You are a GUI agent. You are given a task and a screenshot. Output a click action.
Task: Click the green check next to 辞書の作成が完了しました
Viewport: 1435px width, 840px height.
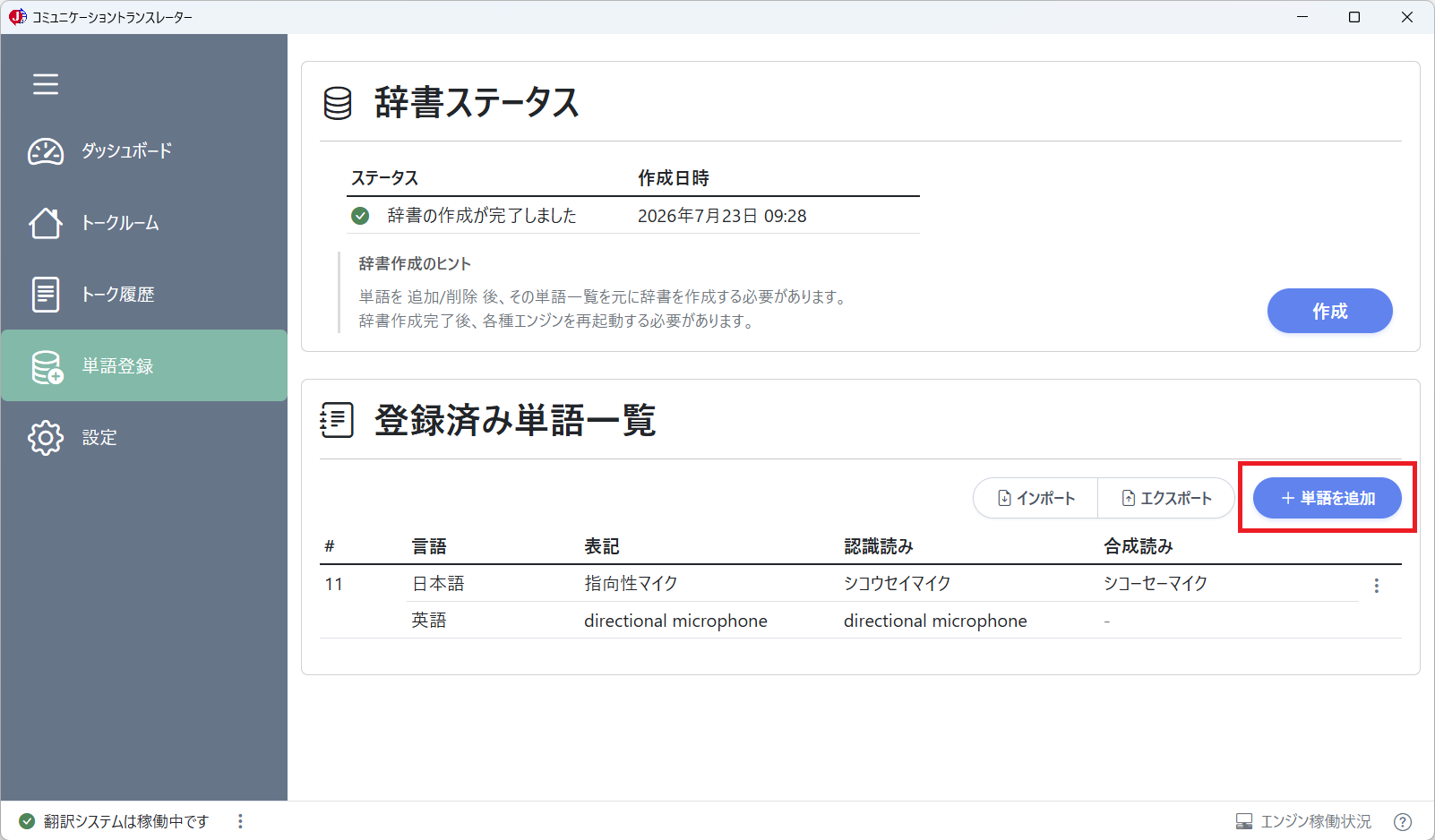pos(360,216)
